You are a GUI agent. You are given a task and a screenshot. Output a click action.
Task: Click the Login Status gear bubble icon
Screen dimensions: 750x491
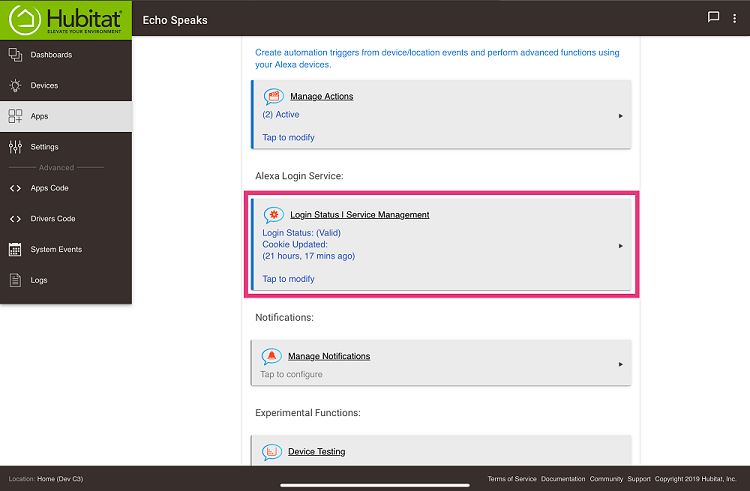tap(274, 215)
